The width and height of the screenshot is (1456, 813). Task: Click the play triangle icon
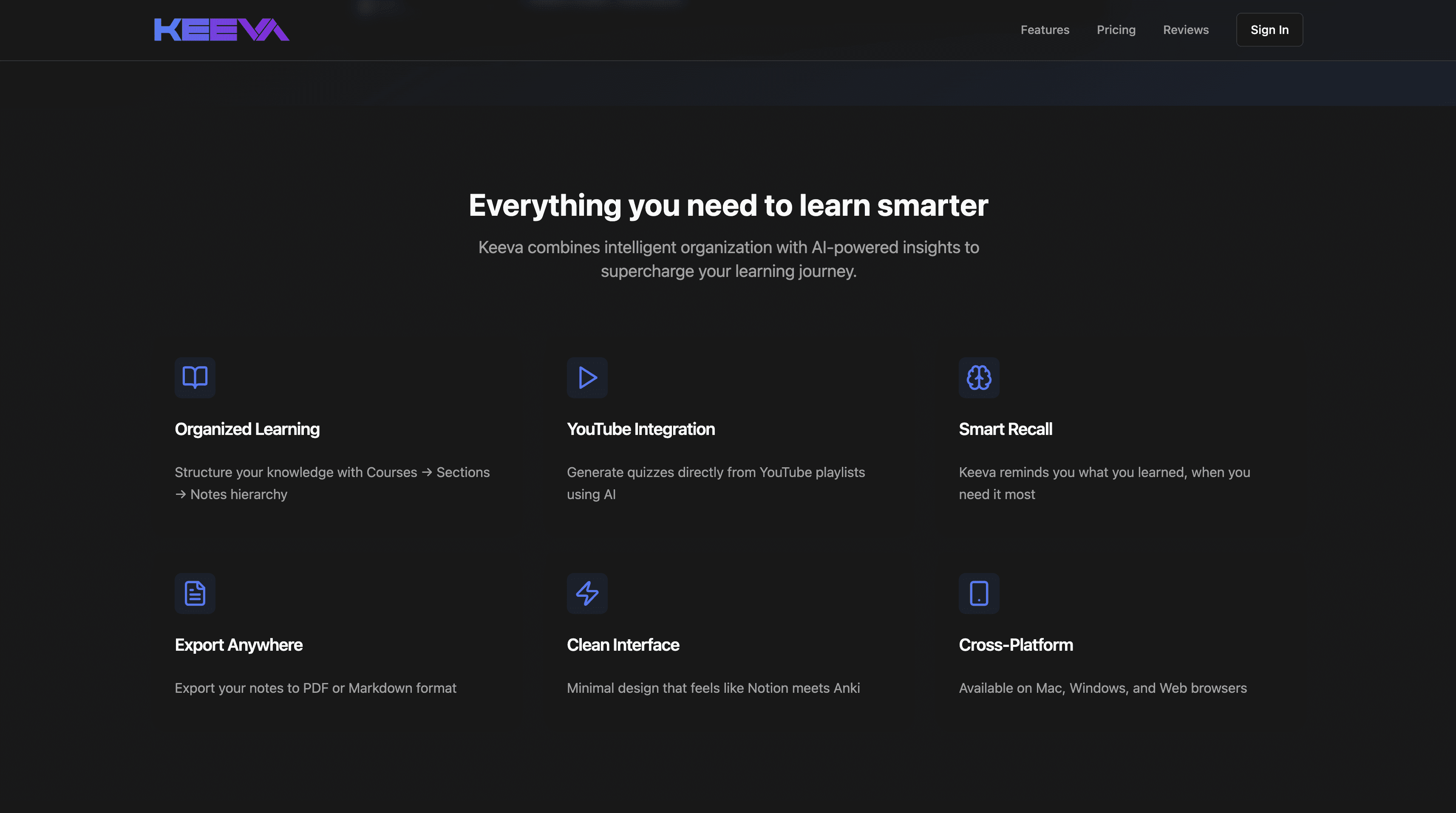click(x=587, y=378)
